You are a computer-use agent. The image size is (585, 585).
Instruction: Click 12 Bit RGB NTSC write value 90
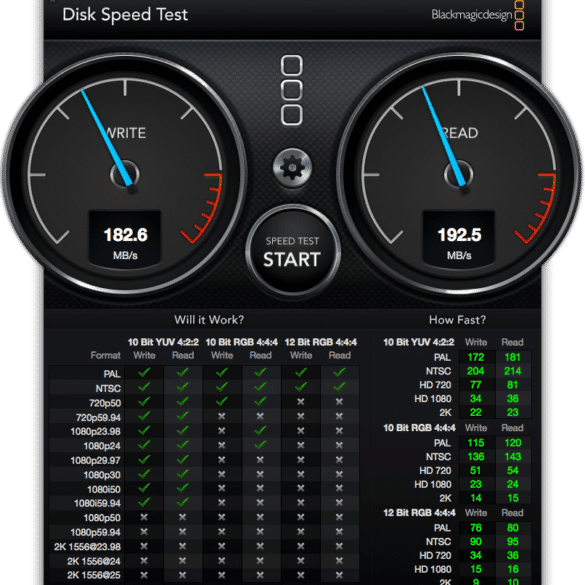(476, 542)
